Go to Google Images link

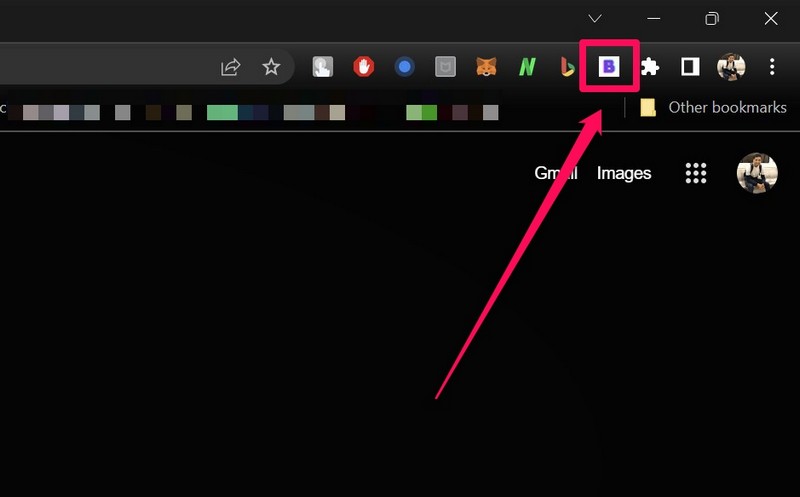[x=624, y=173]
